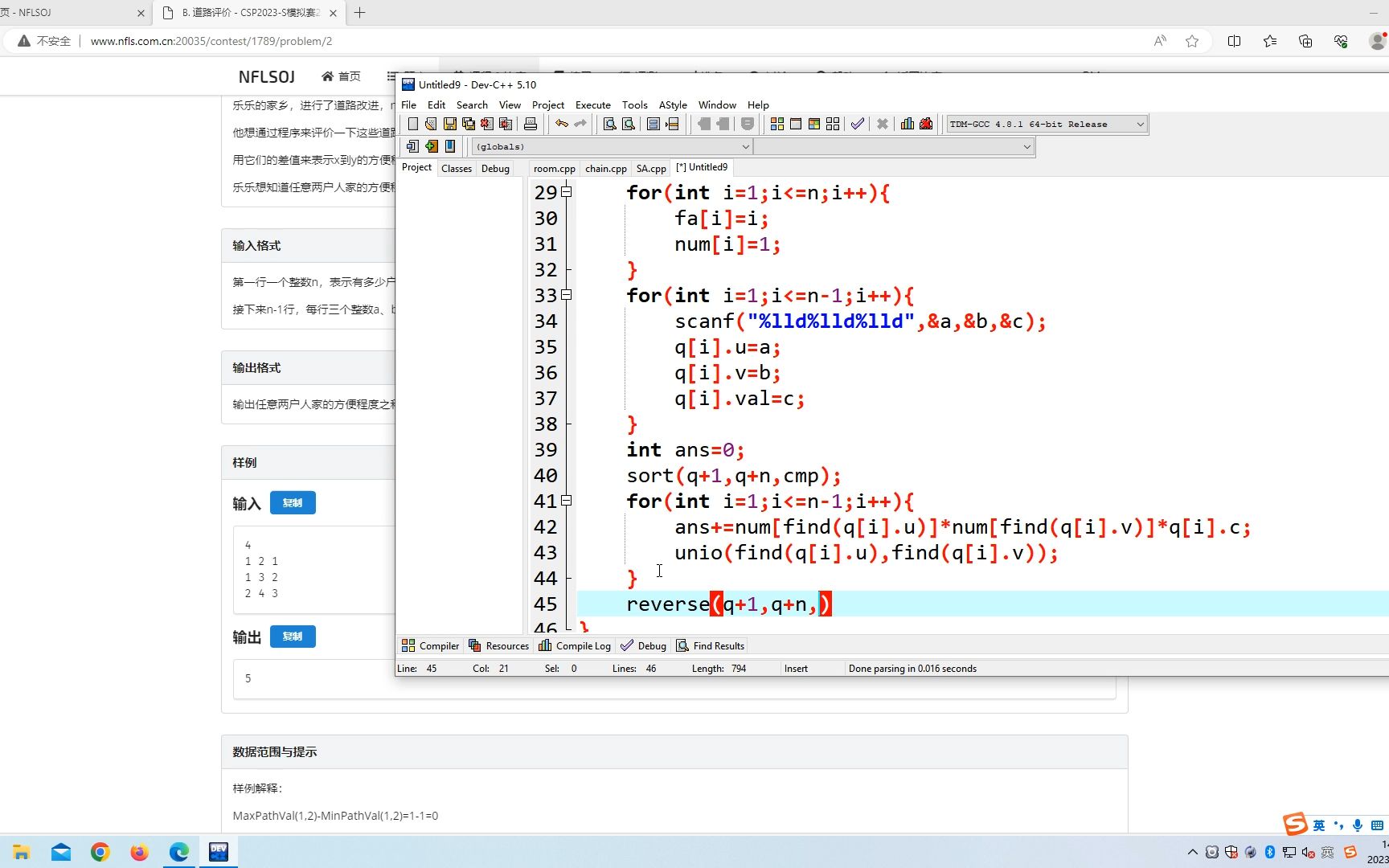This screenshot has height=868, width=1389.
Task: Click the Insert snippet icon in second toolbar row
Action: point(412,146)
